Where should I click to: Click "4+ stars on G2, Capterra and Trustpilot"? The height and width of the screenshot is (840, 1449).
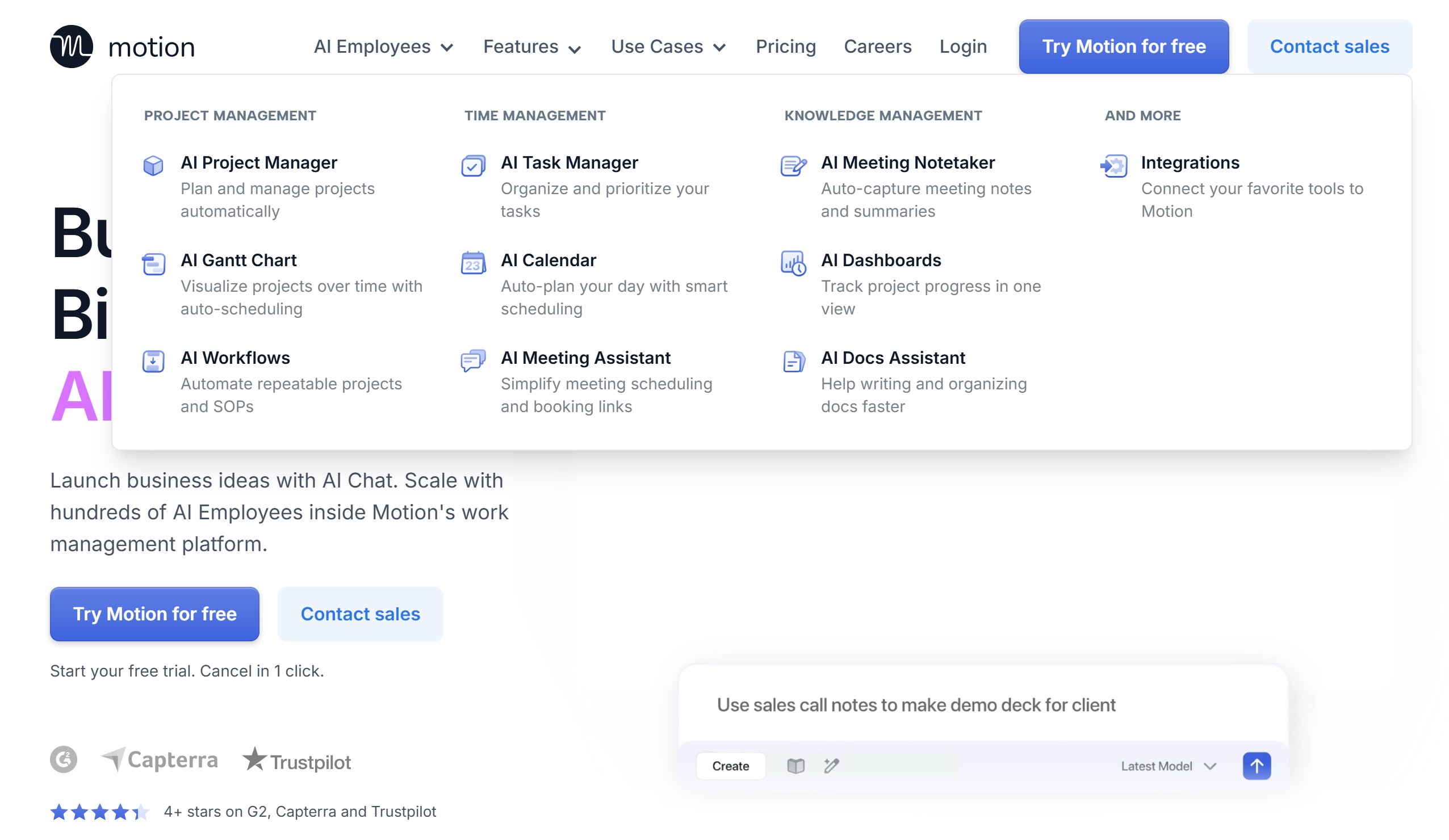tap(300, 812)
